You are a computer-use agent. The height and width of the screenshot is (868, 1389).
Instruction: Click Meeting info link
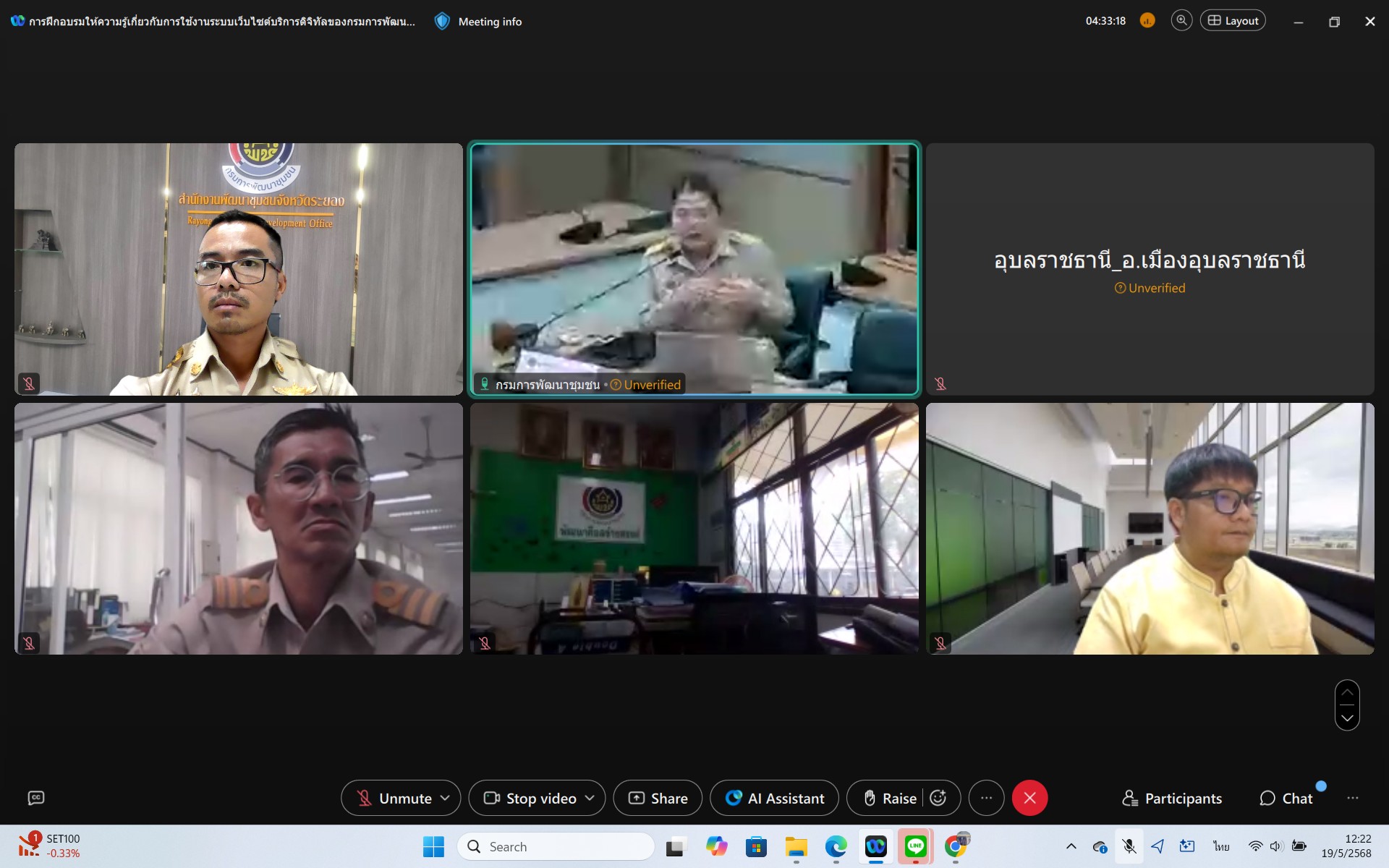click(x=489, y=22)
